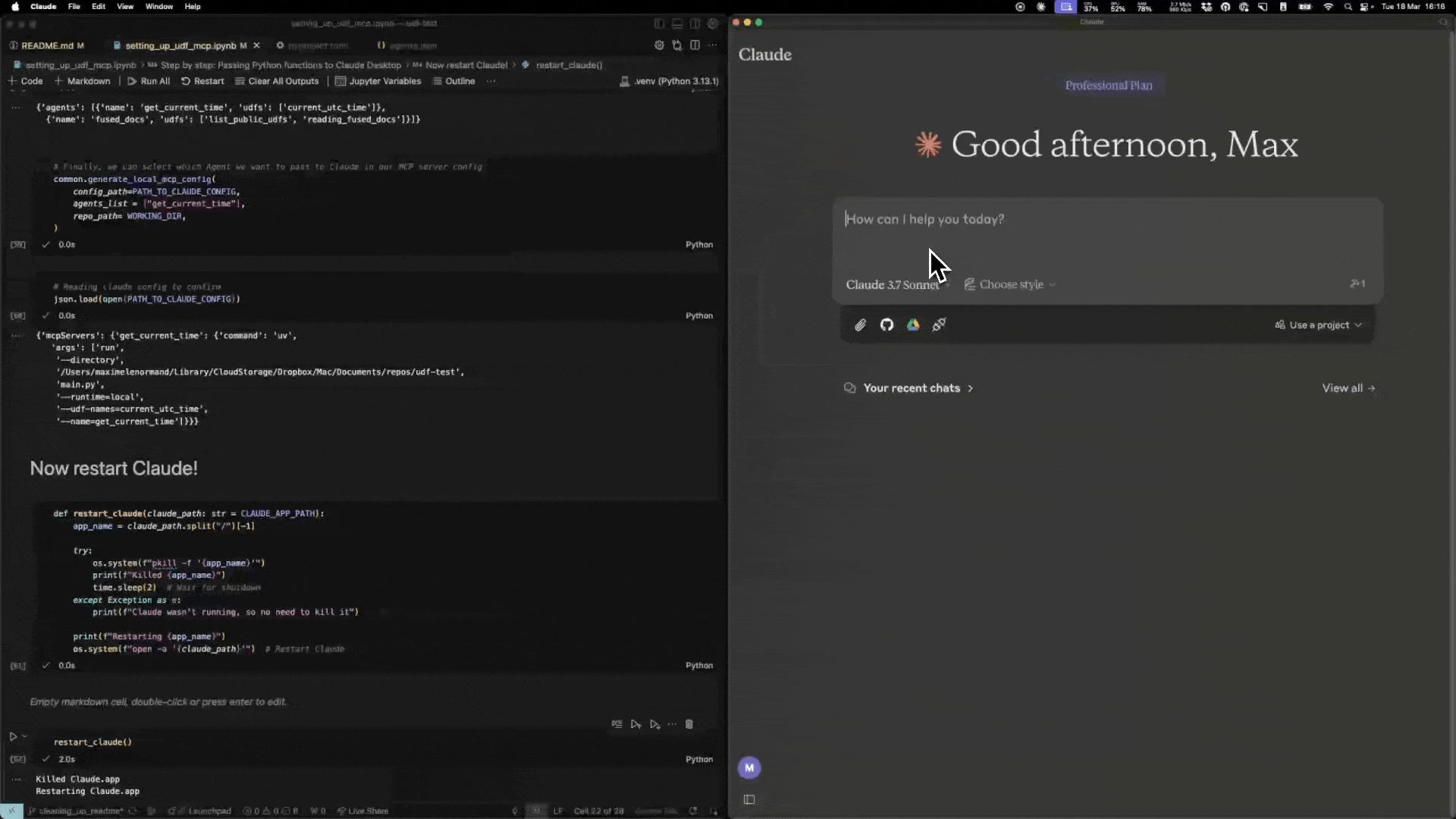Select the Google Drive icon in Claude

pos(913,325)
